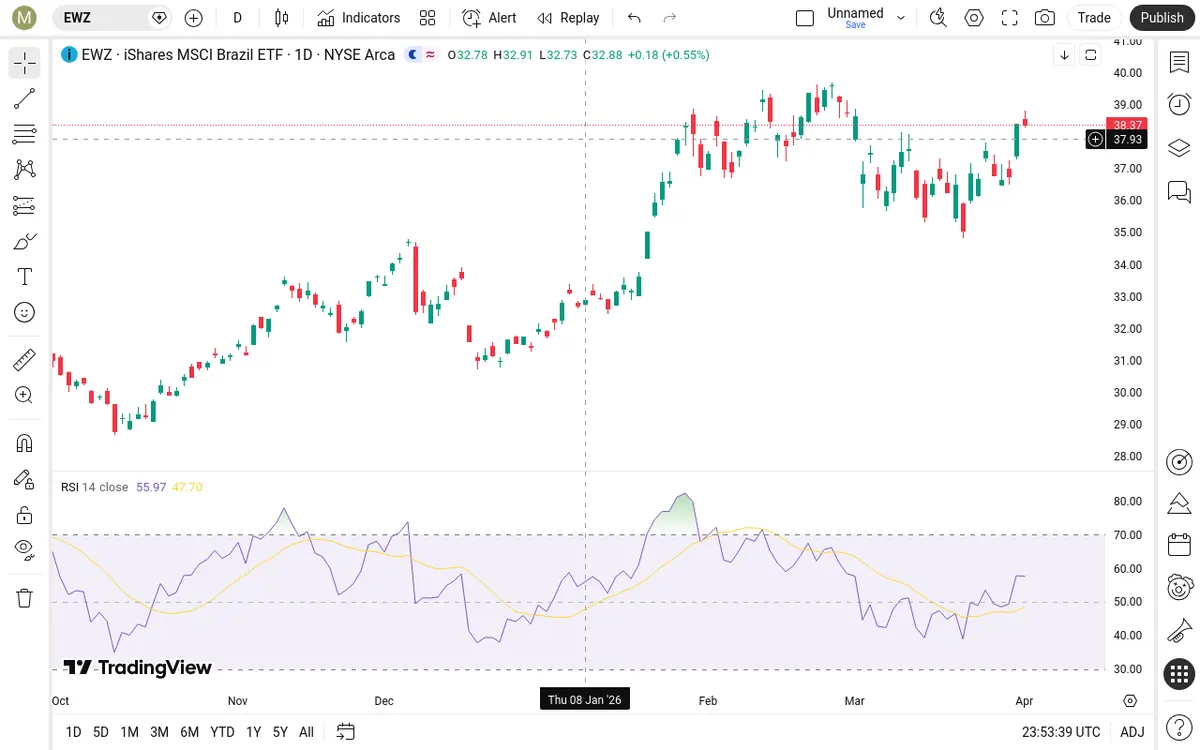Remove objects with trash icon
Image resolution: width=1200 pixels, height=750 pixels.
(25, 598)
